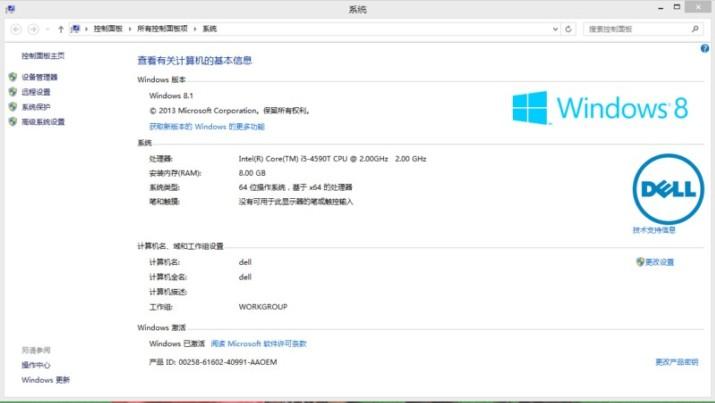Image resolution: width=715 pixels, height=403 pixels.
Task: Maximize the 系统 window
Action: point(677,7)
